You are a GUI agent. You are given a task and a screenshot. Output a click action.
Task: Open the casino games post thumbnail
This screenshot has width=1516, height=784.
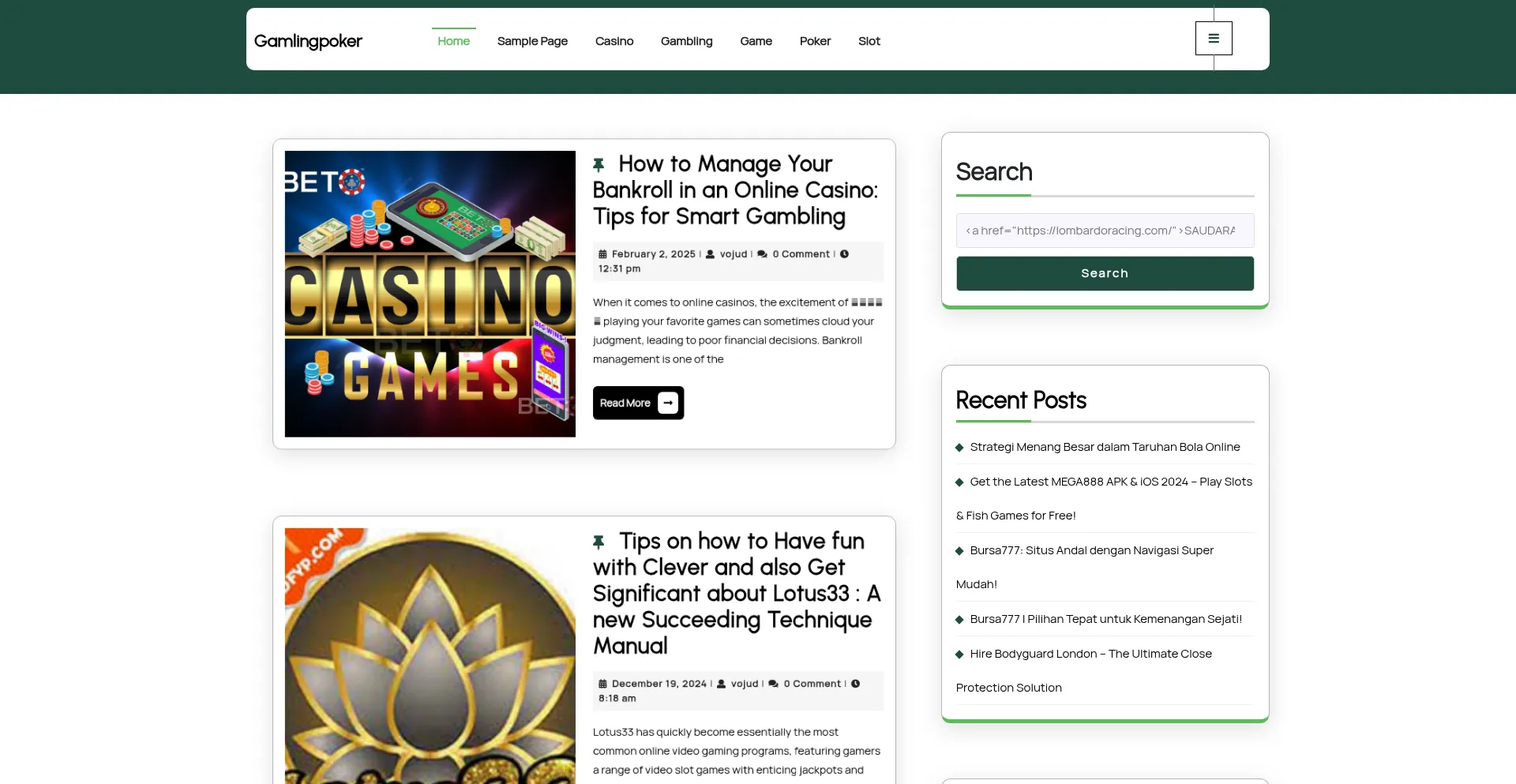click(x=430, y=294)
